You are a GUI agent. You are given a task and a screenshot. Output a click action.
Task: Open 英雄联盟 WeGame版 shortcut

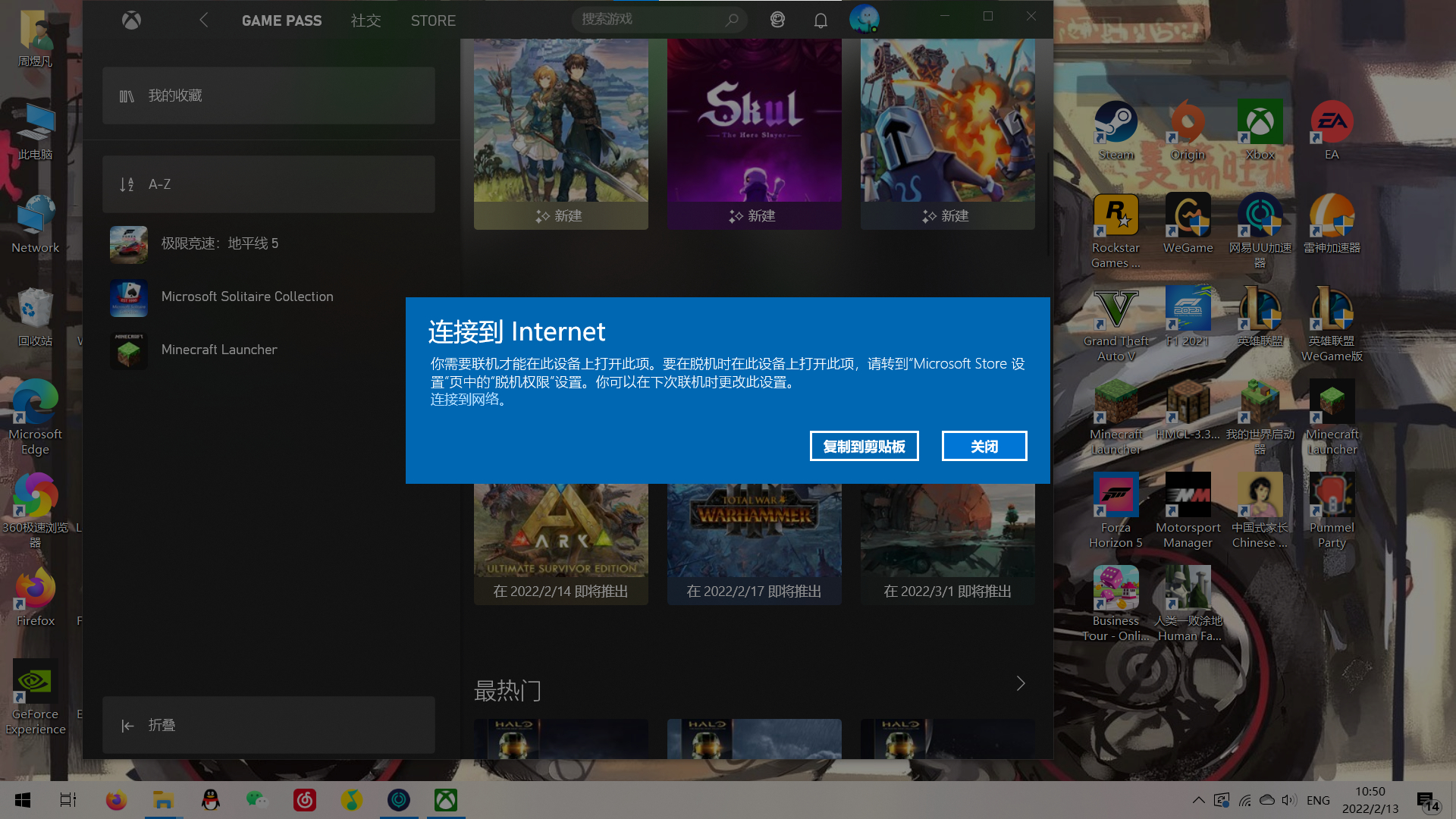(1332, 325)
